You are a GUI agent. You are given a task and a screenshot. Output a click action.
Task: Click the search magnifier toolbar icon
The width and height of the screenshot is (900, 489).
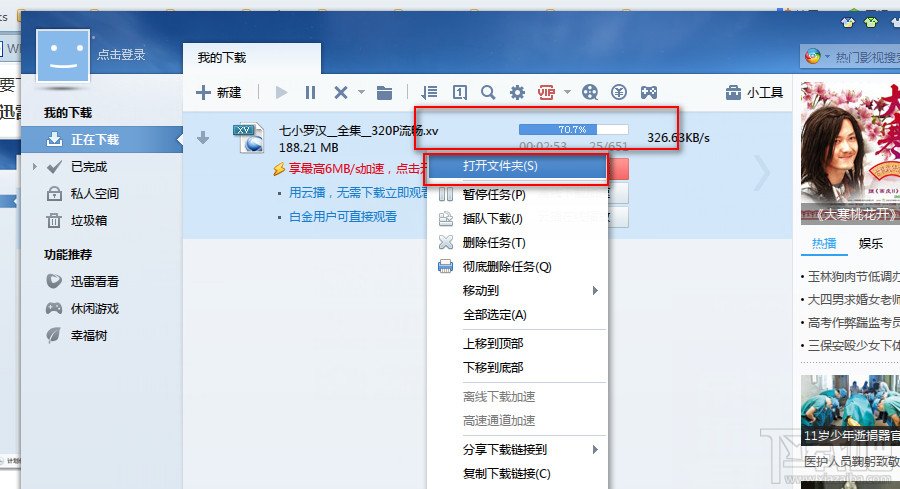[488, 93]
